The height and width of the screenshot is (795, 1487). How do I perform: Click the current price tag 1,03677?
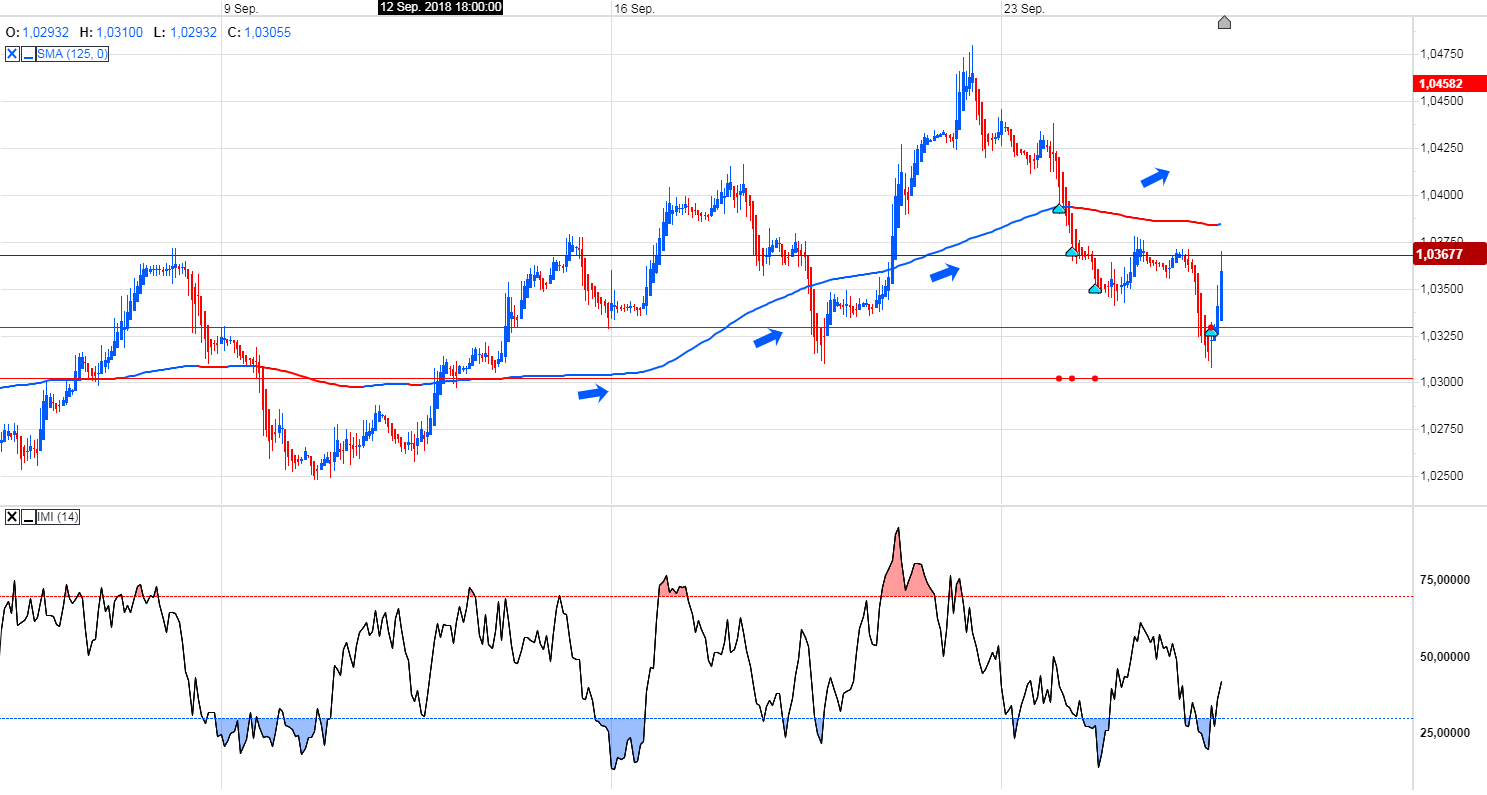click(1442, 256)
